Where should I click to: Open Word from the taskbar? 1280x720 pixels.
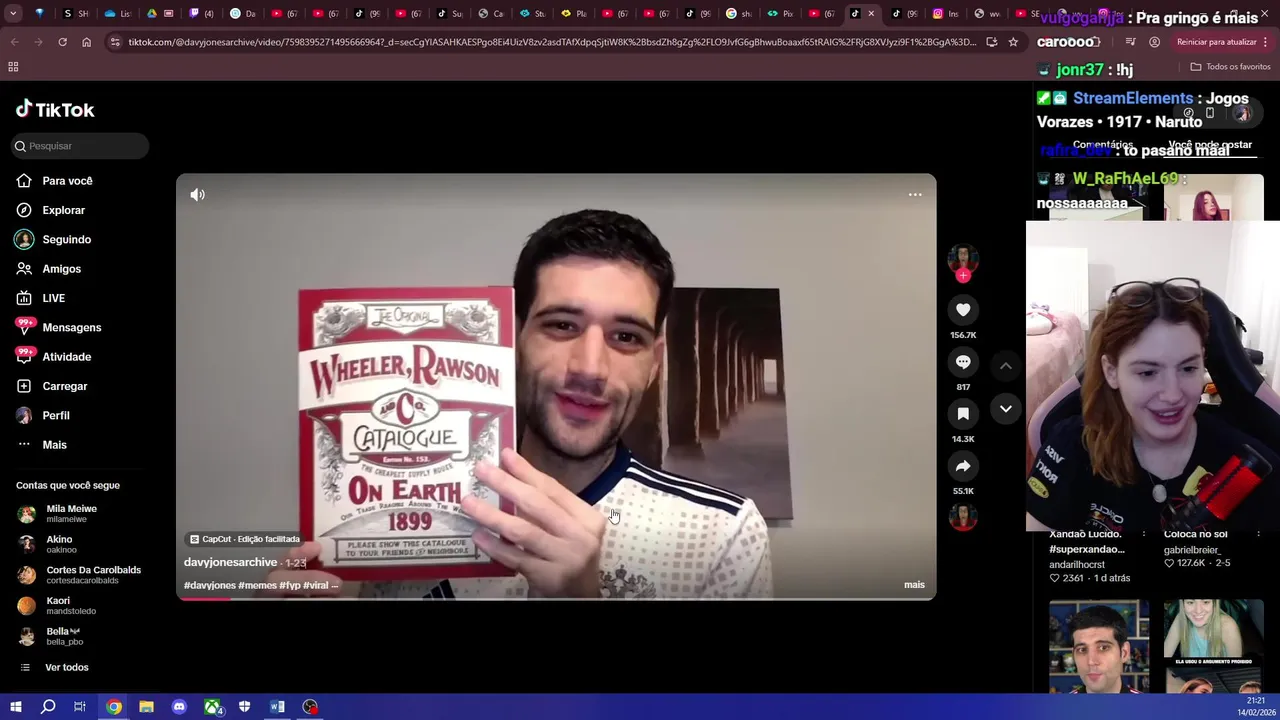point(277,707)
